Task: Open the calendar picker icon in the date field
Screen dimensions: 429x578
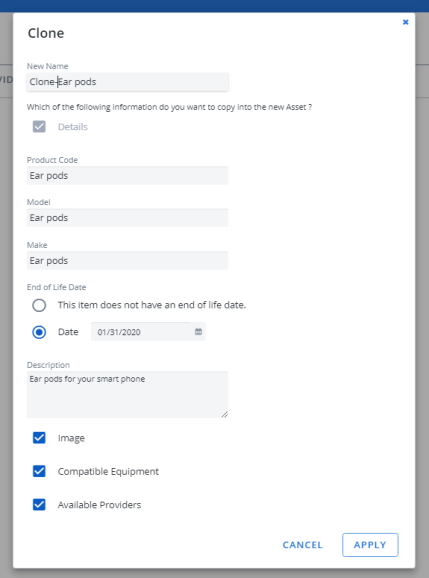Action: pos(198,331)
